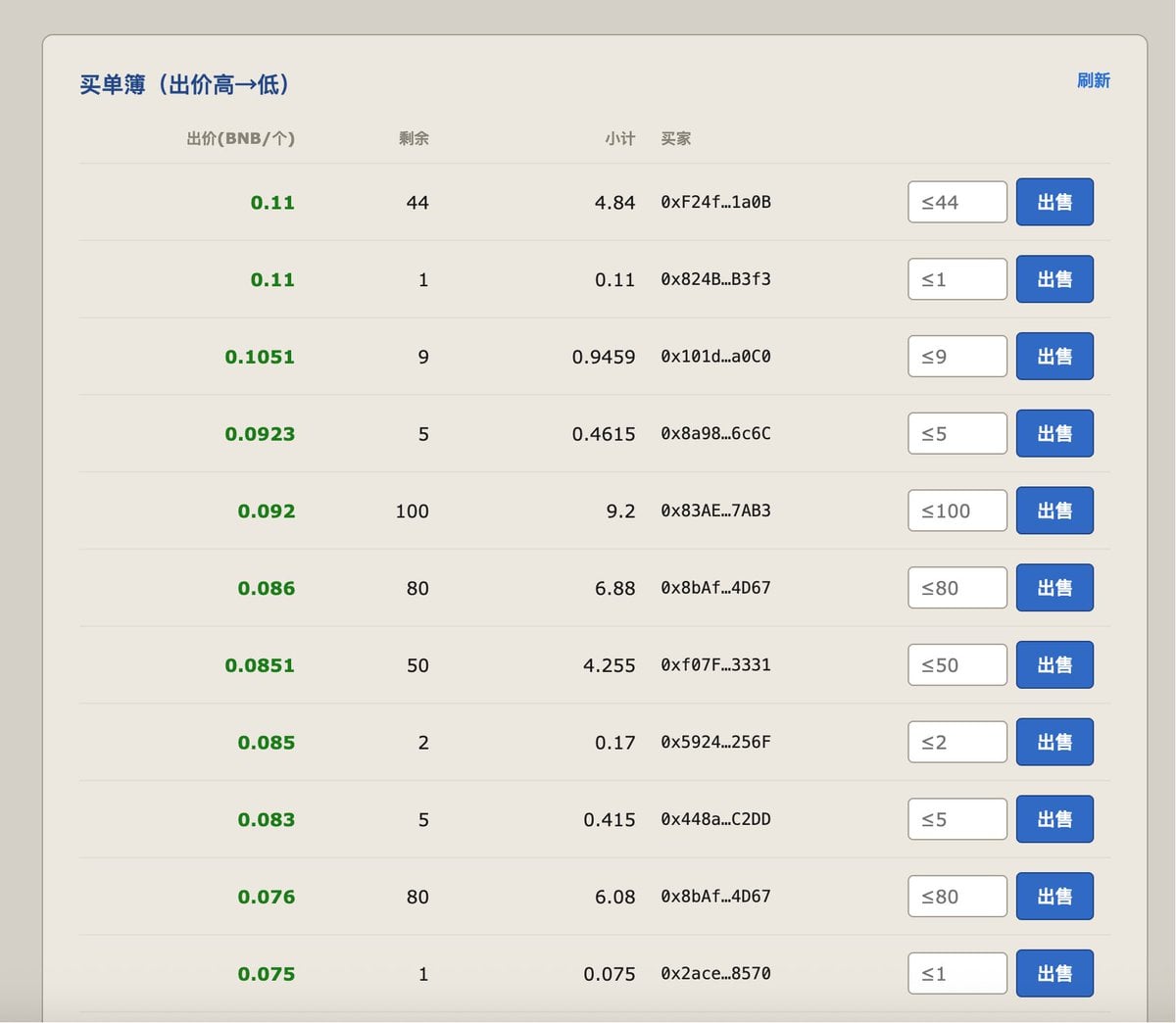1176x1023 pixels.
Task: Click the subtotal 6.08
Action: 615,897
